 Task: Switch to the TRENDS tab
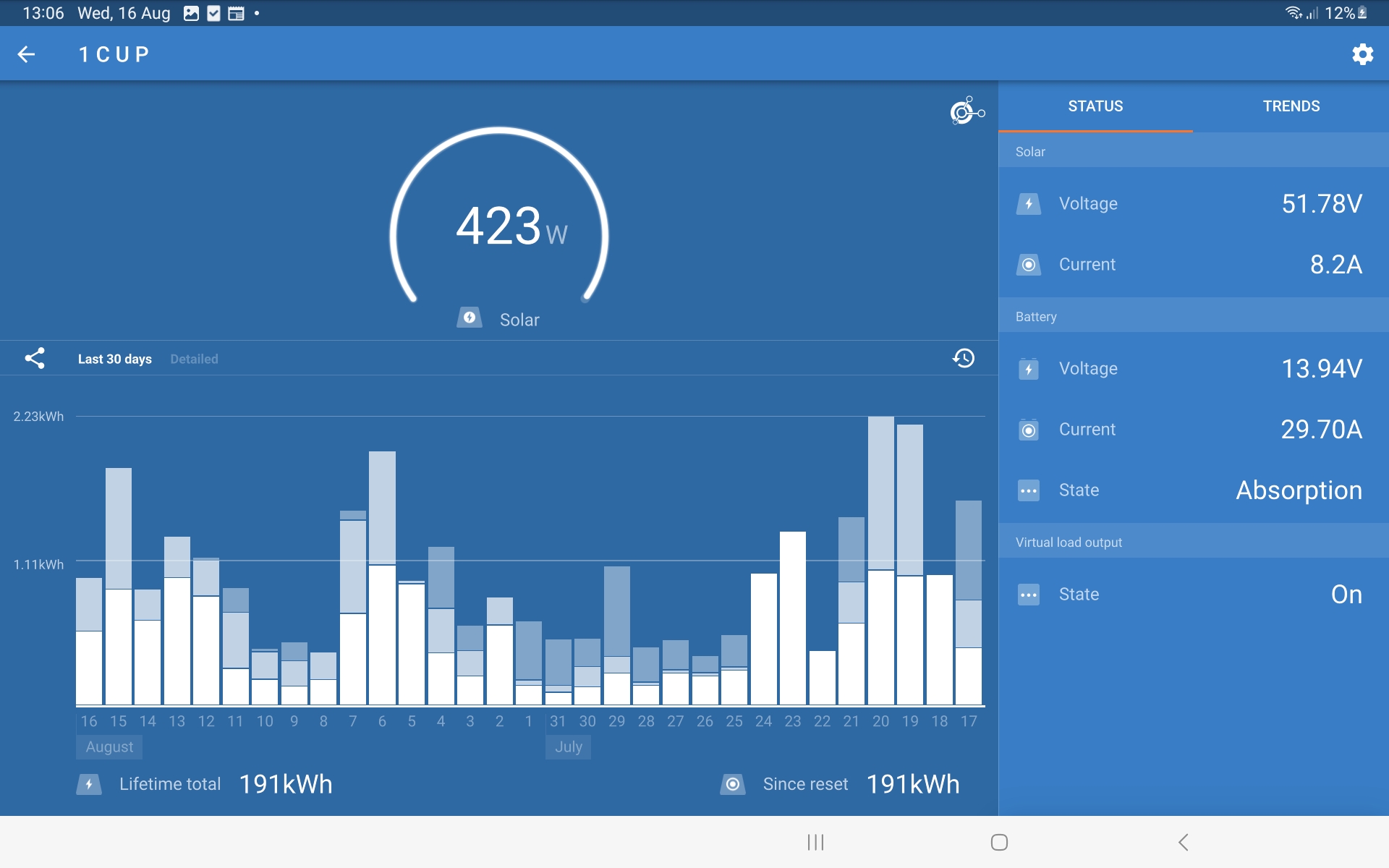tap(1291, 106)
